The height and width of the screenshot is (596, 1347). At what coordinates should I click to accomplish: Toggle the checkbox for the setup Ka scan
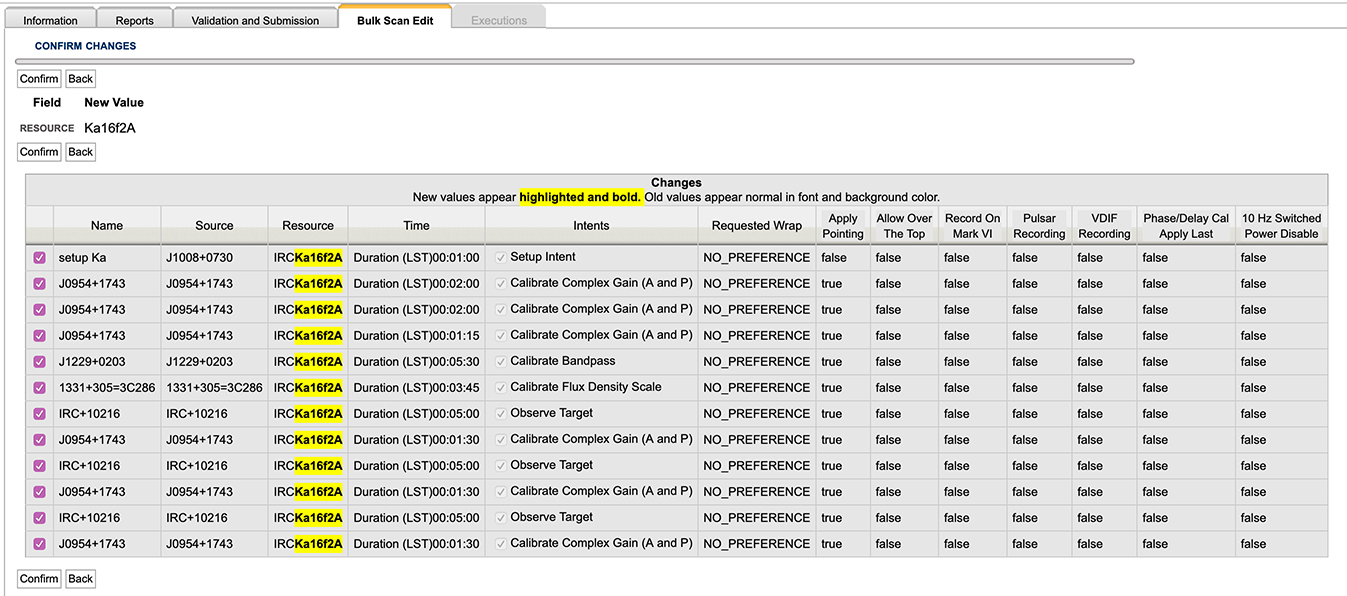(40, 258)
